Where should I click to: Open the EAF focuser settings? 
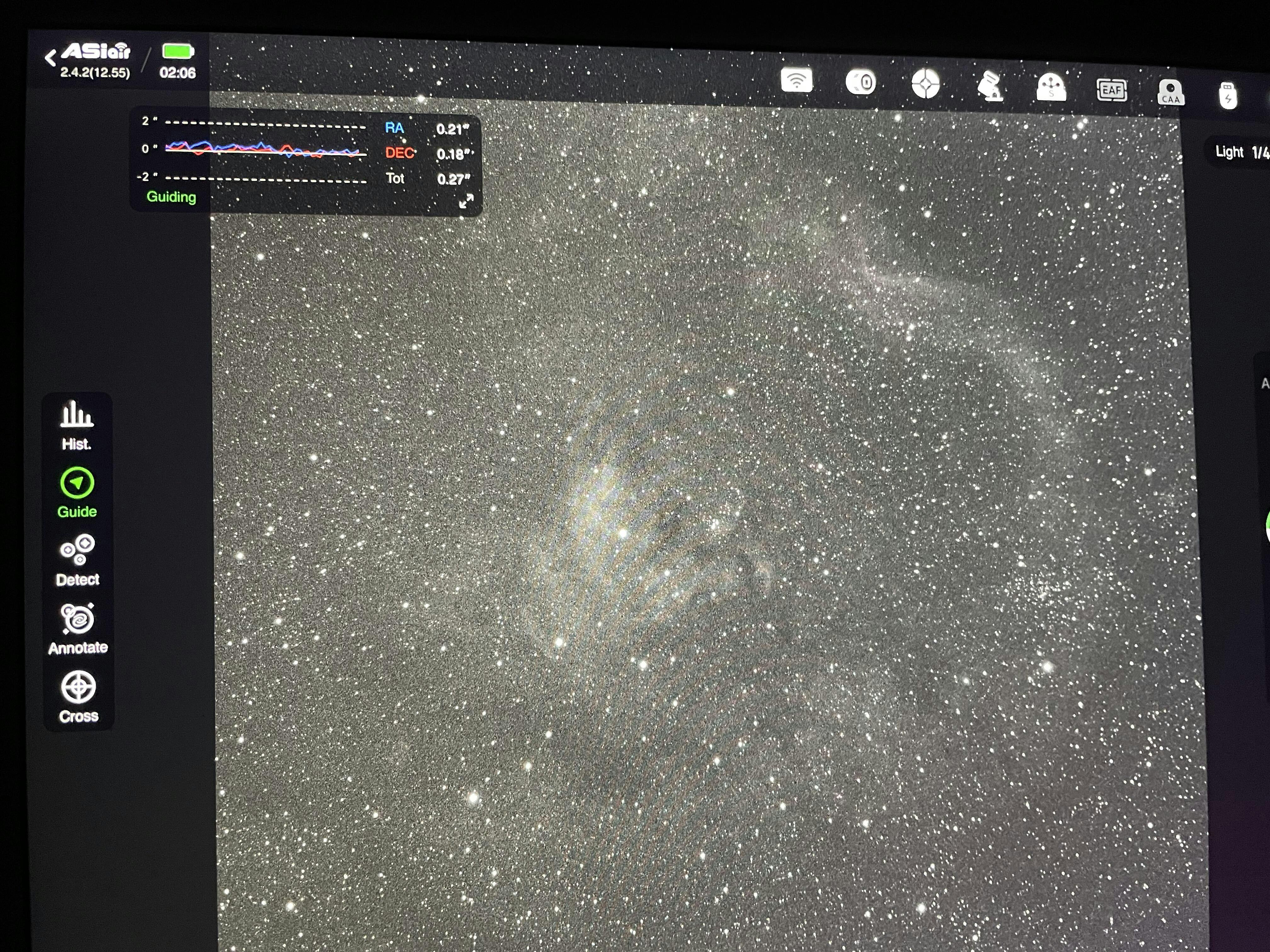[1112, 90]
